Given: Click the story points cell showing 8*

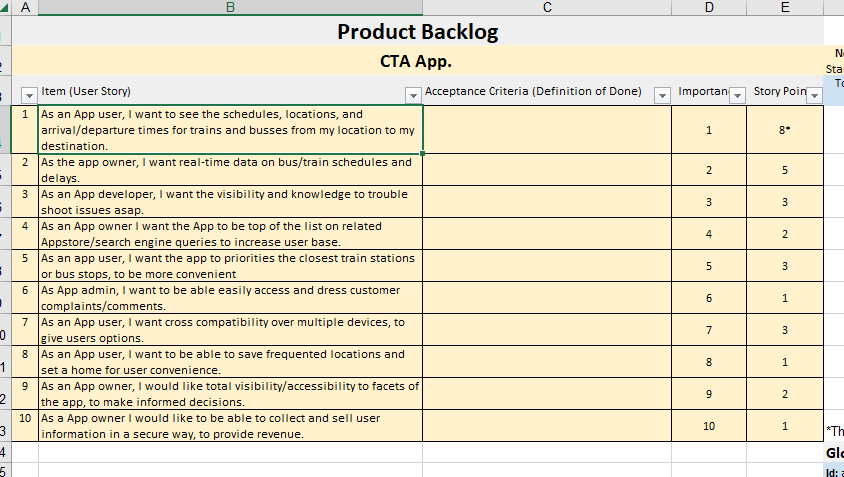Looking at the screenshot, I should 785,130.
